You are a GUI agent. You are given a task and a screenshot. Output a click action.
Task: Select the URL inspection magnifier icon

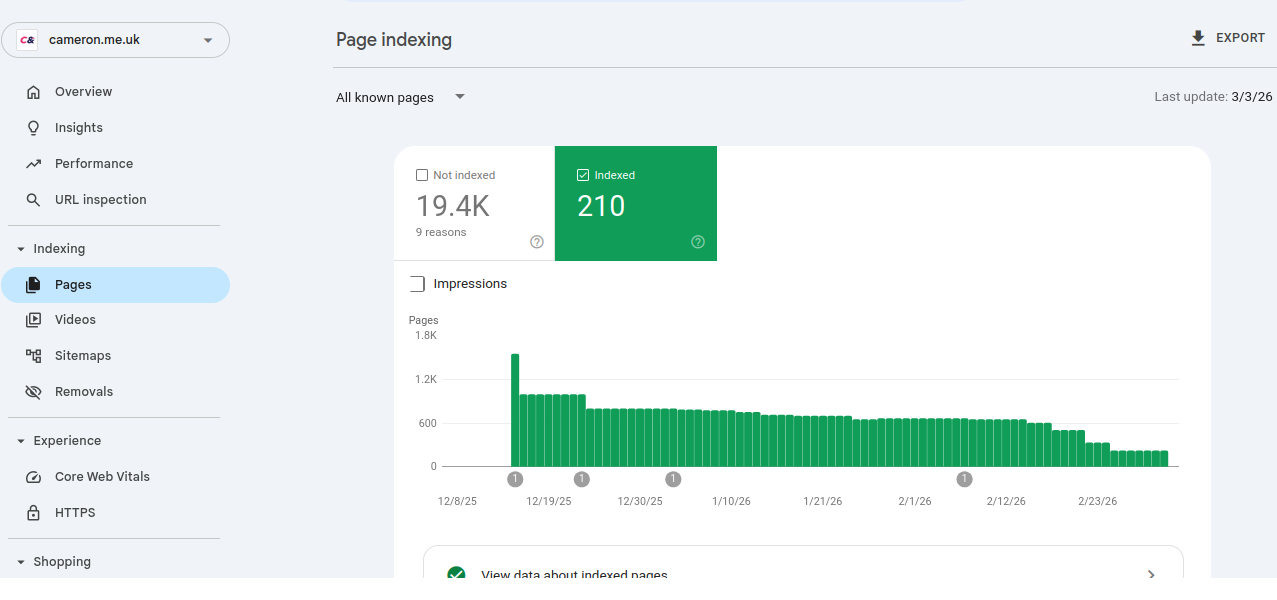coord(35,199)
